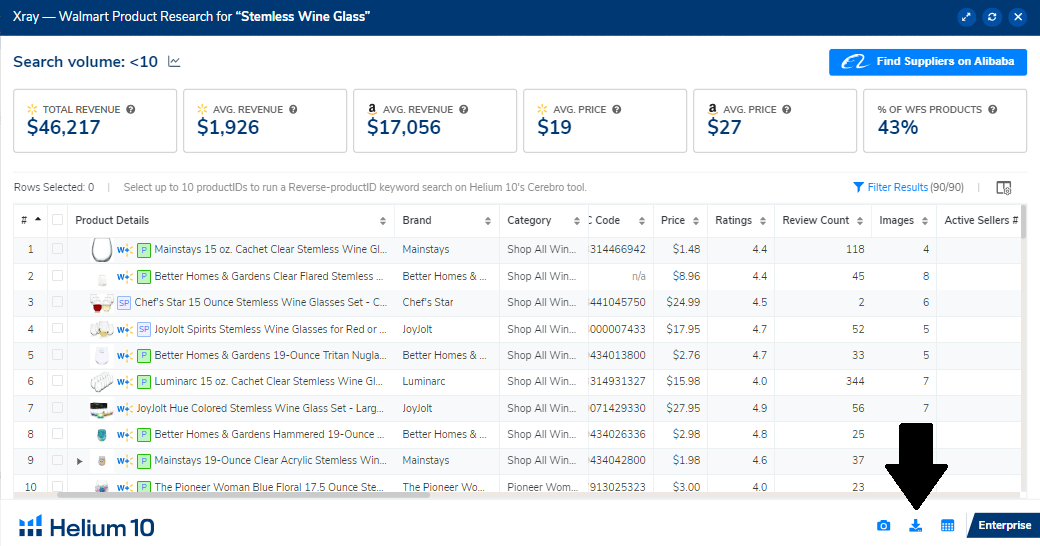
Task: Click help icon next to Amazon Avg. Price
Action: [787, 109]
